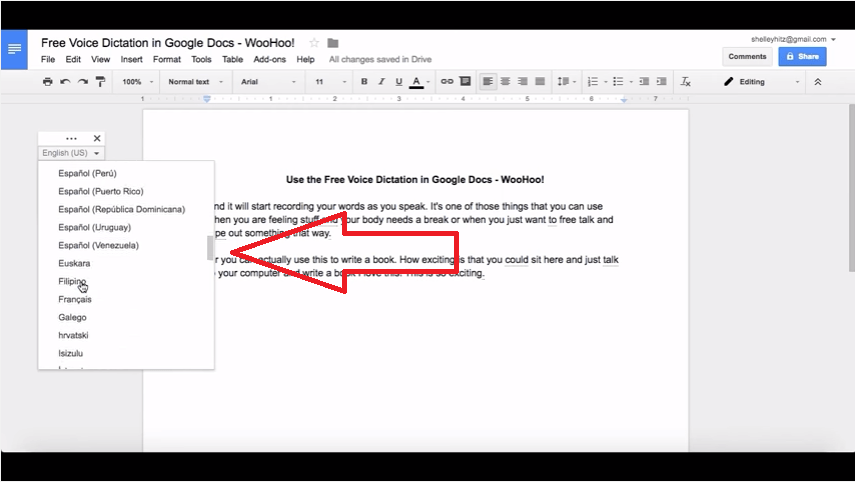Image resolution: width=855 pixels, height=482 pixels.
Task: Close the voice typing language panel
Action: (97, 138)
